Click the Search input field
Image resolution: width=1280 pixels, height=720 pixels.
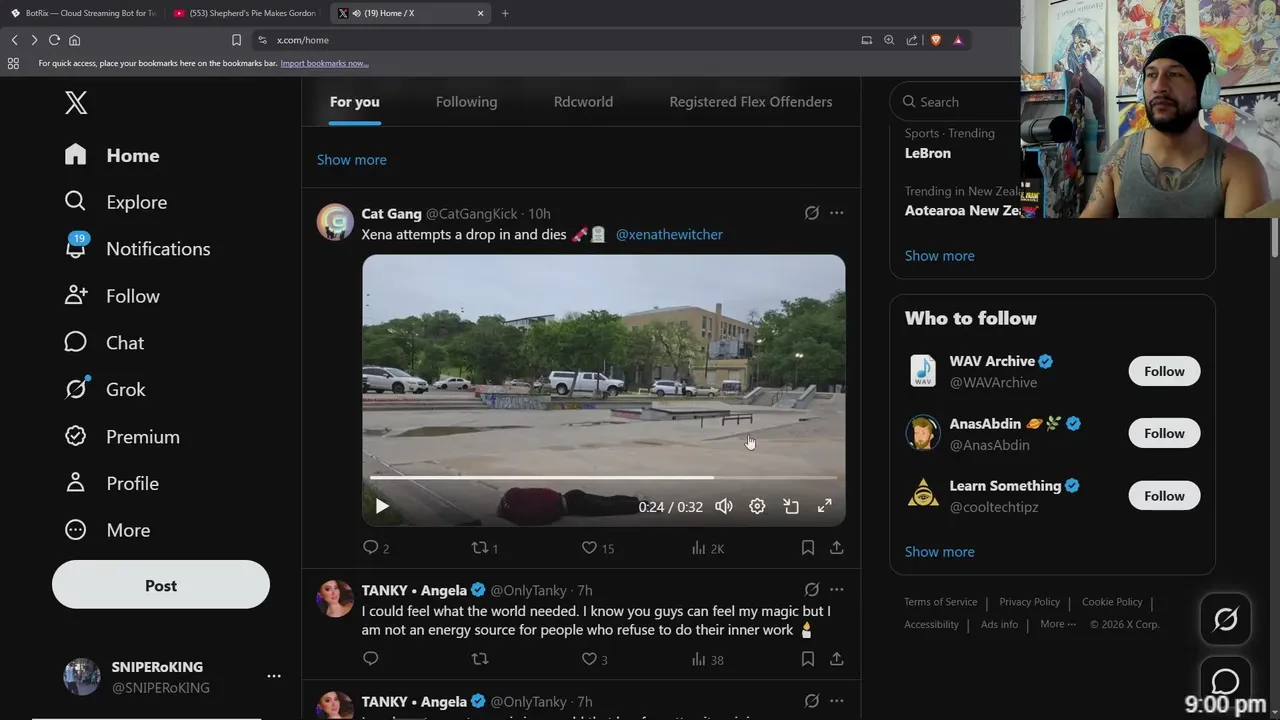coord(955,101)
